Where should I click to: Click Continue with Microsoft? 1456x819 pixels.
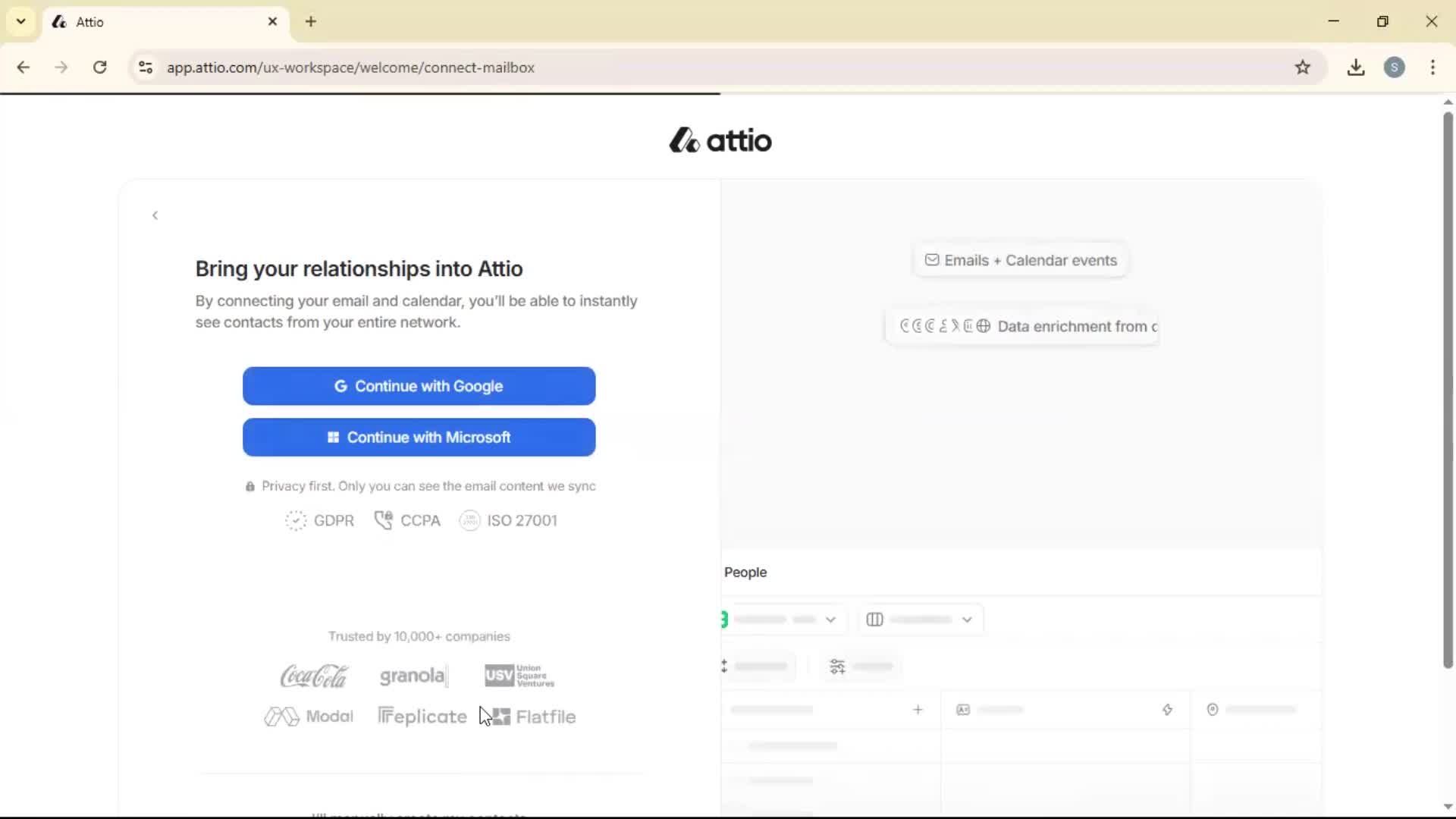click(x=419, y=437)
